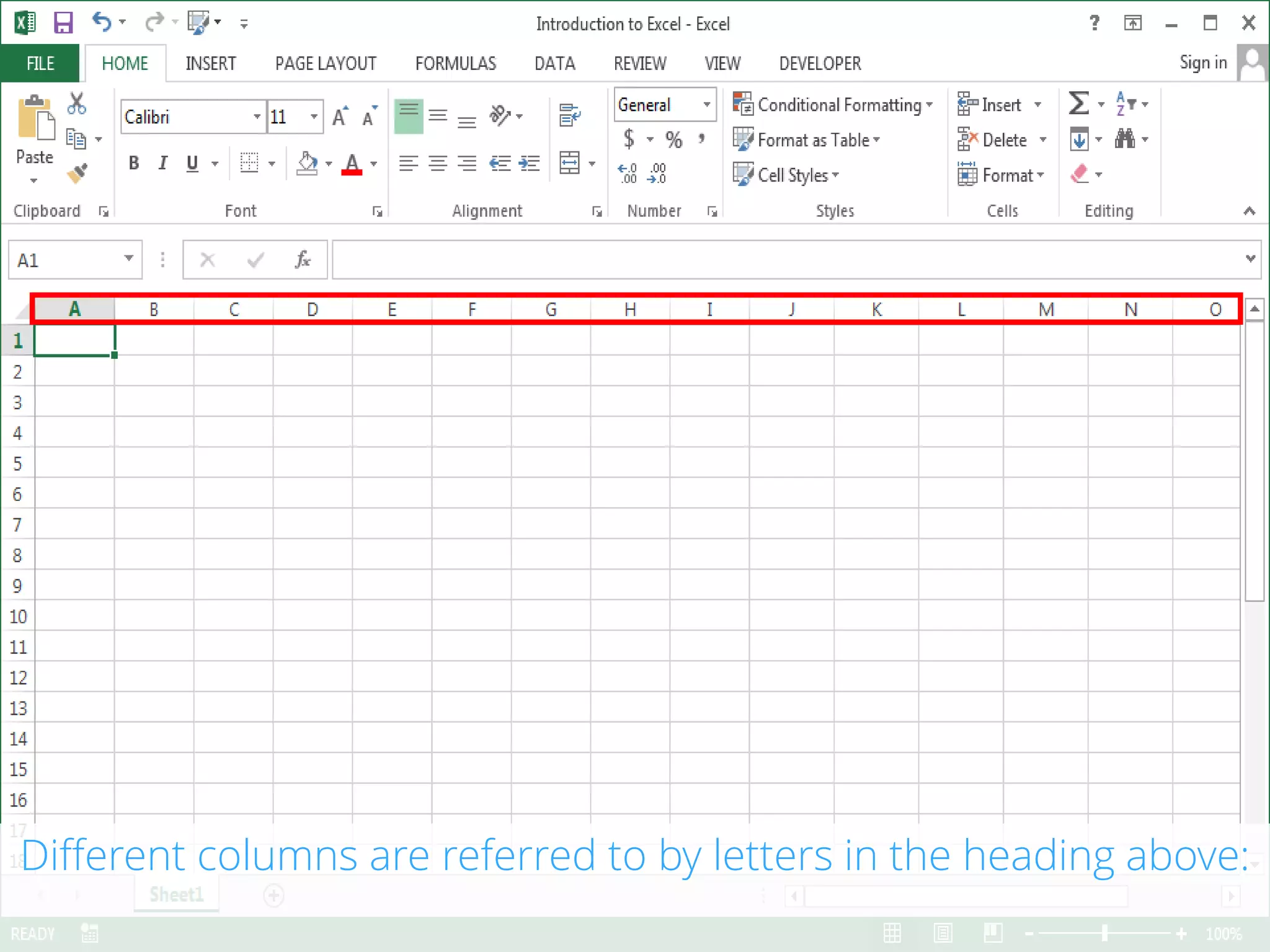Switch to the PAGE LAYOUT tab
Screen dimensions: 1270x952
[326, 63]
